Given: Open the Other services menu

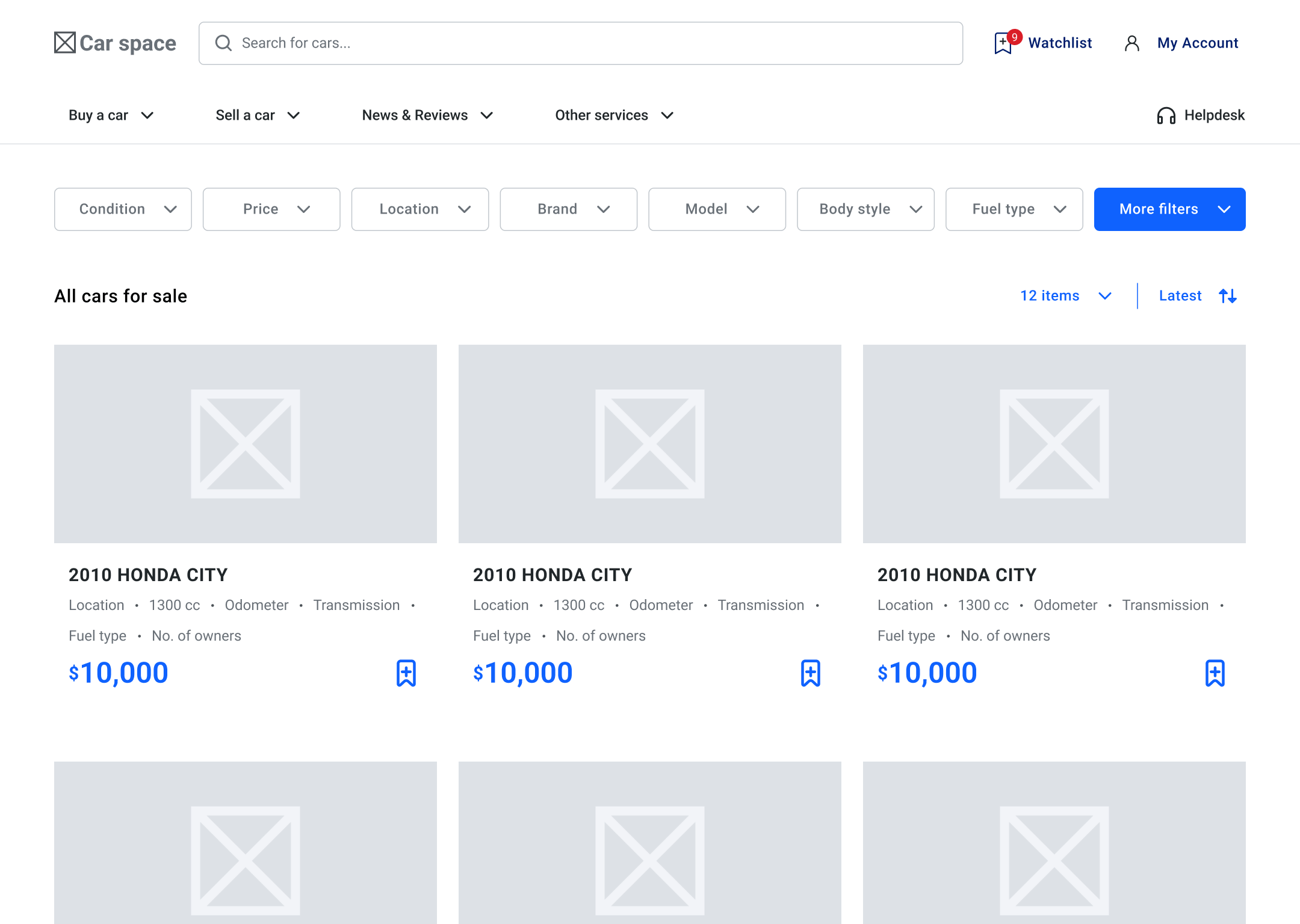Looking at the screenshot, I should click(614, 115).
